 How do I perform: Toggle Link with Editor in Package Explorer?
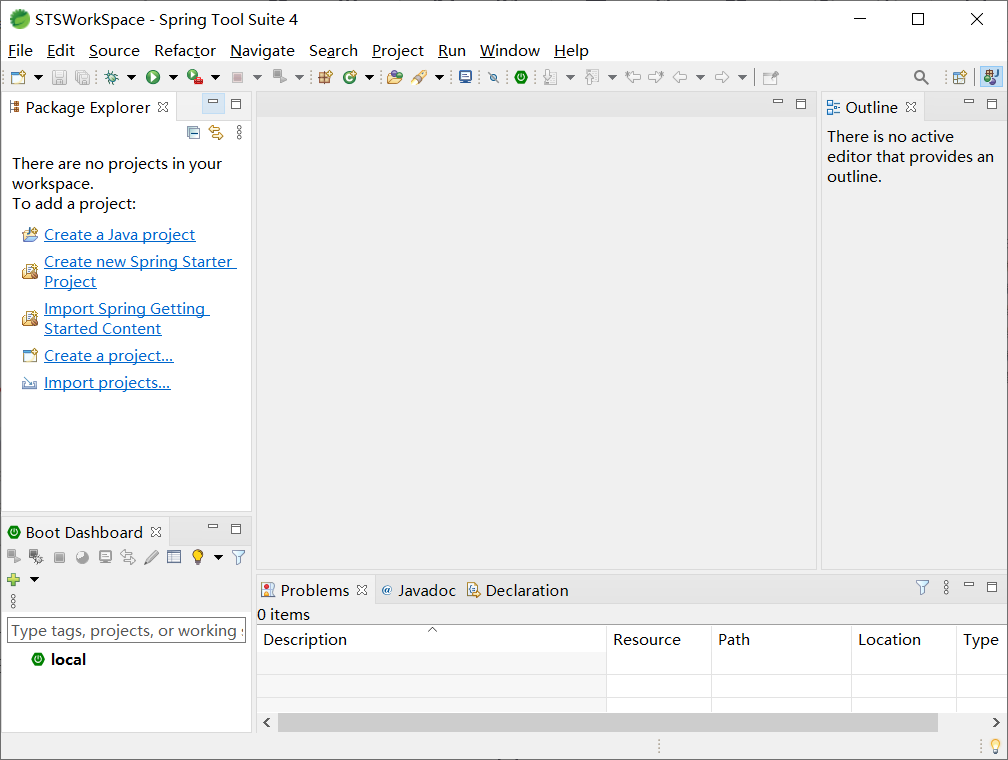click(216, 132)
